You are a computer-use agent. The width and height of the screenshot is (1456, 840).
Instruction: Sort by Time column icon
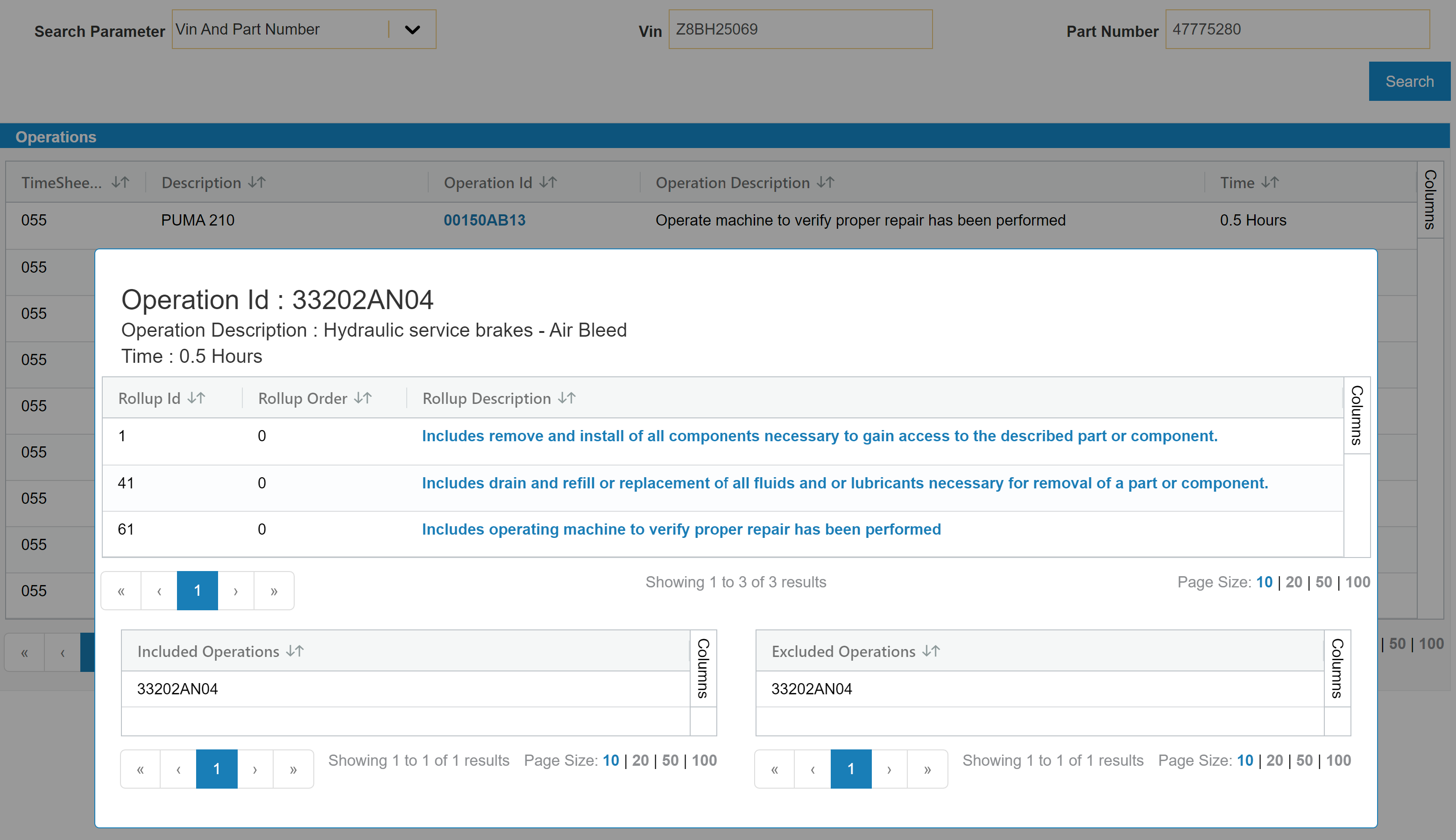[1270, 183]
